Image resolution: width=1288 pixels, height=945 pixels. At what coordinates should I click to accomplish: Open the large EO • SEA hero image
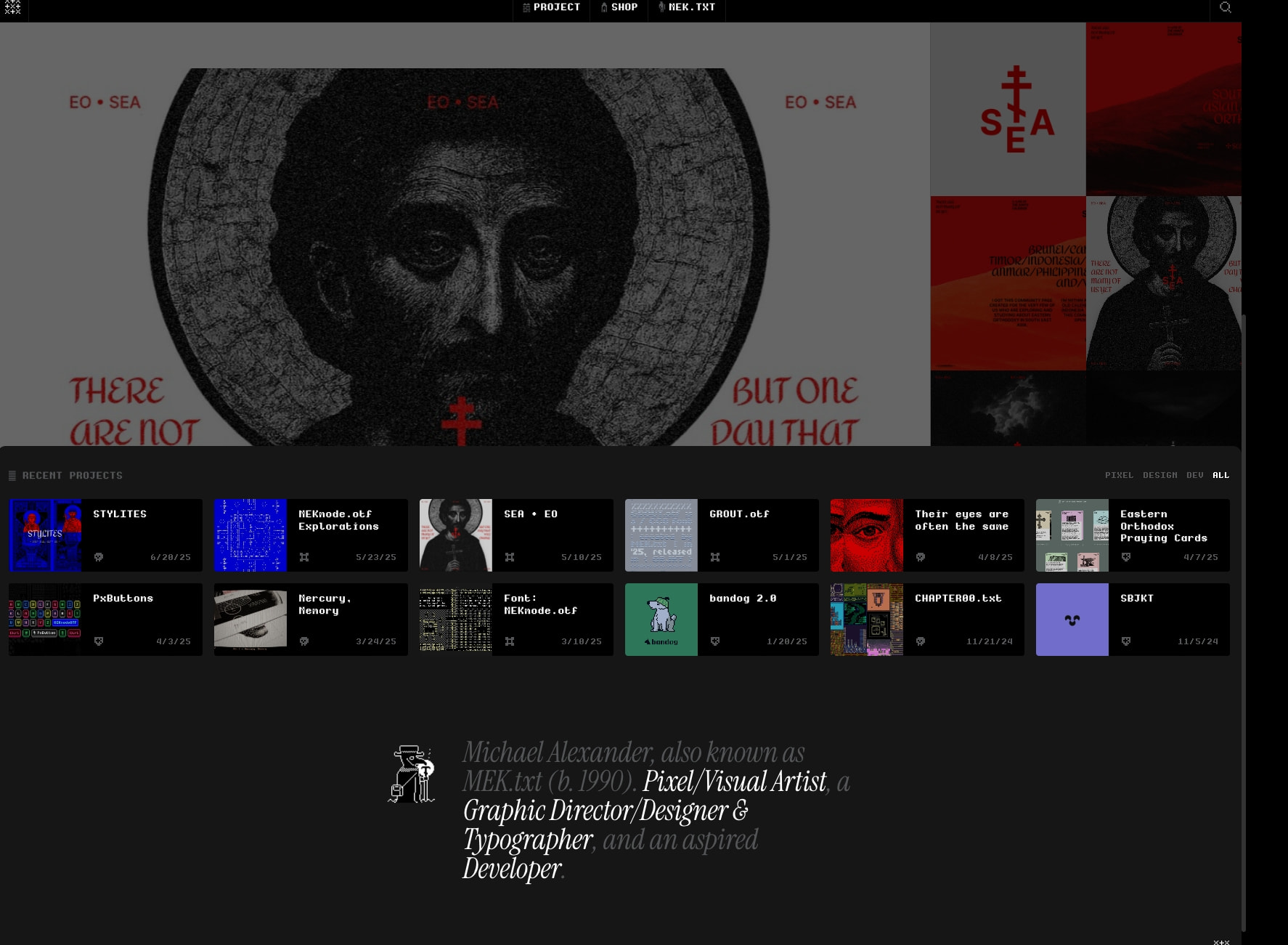coord(465,234)
